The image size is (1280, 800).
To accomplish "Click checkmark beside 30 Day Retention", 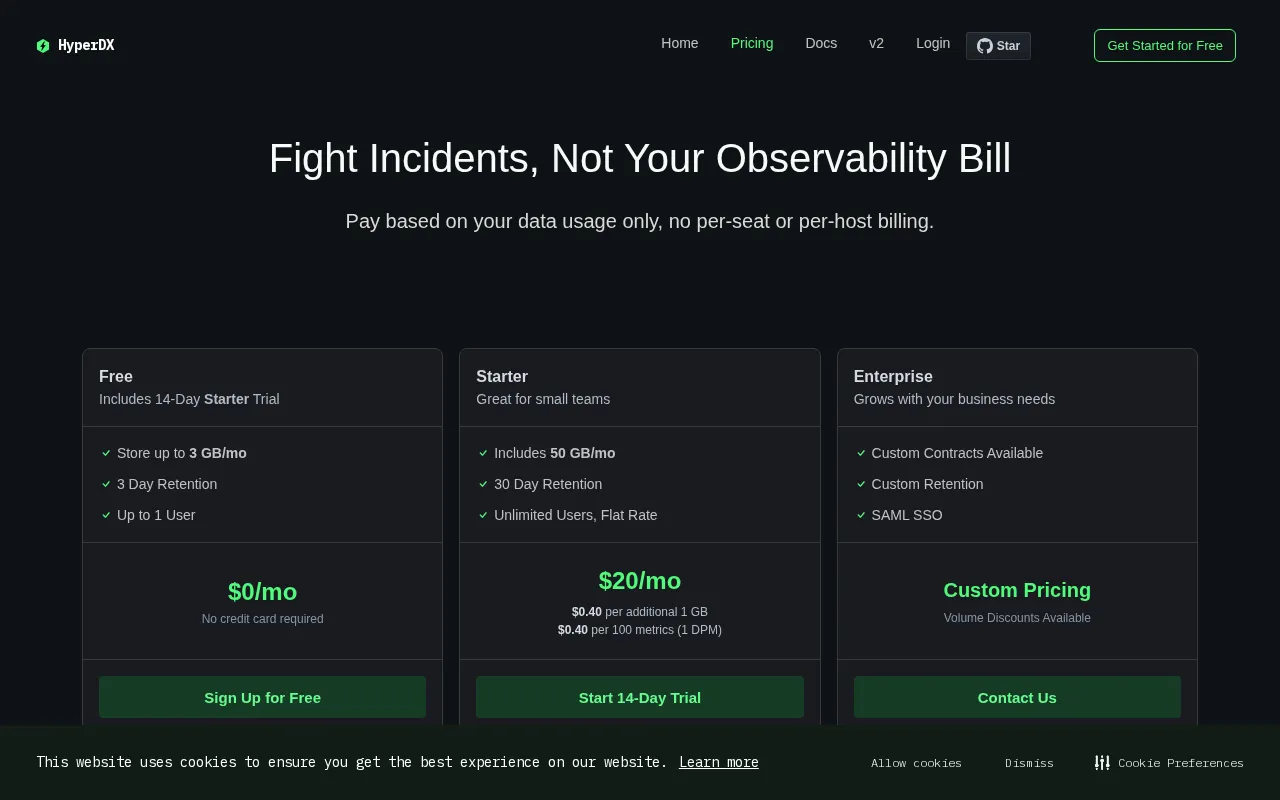I will click(483, 484).
